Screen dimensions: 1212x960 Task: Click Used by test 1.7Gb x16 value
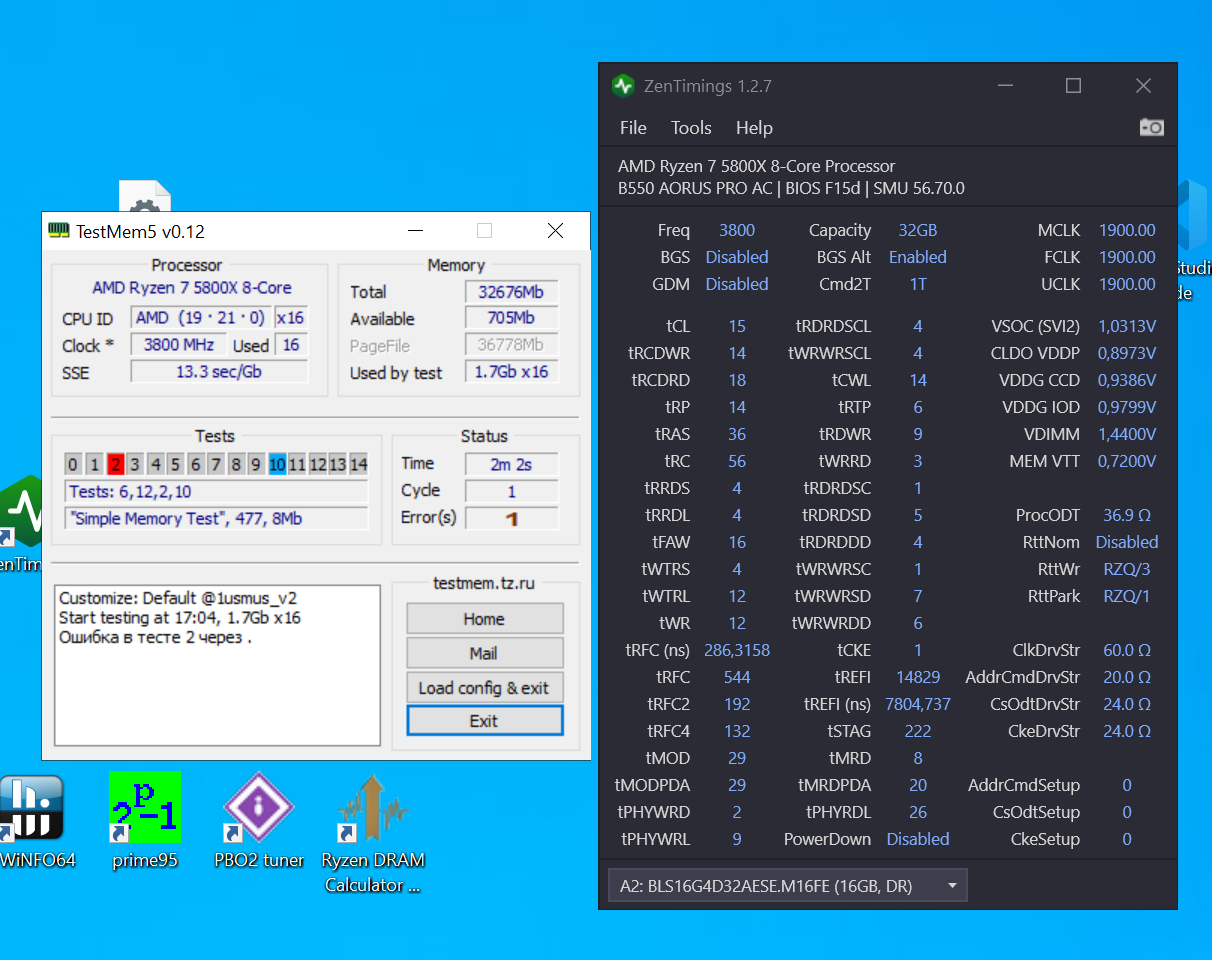pos(511,373)
